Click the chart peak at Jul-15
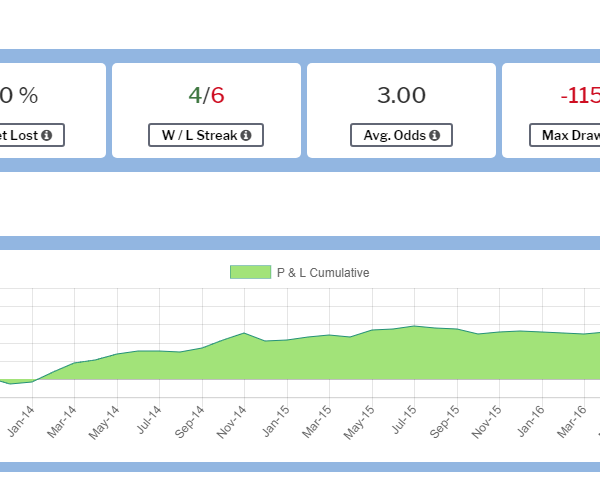Screen dimensions: 600x487 tap(414, 326)
